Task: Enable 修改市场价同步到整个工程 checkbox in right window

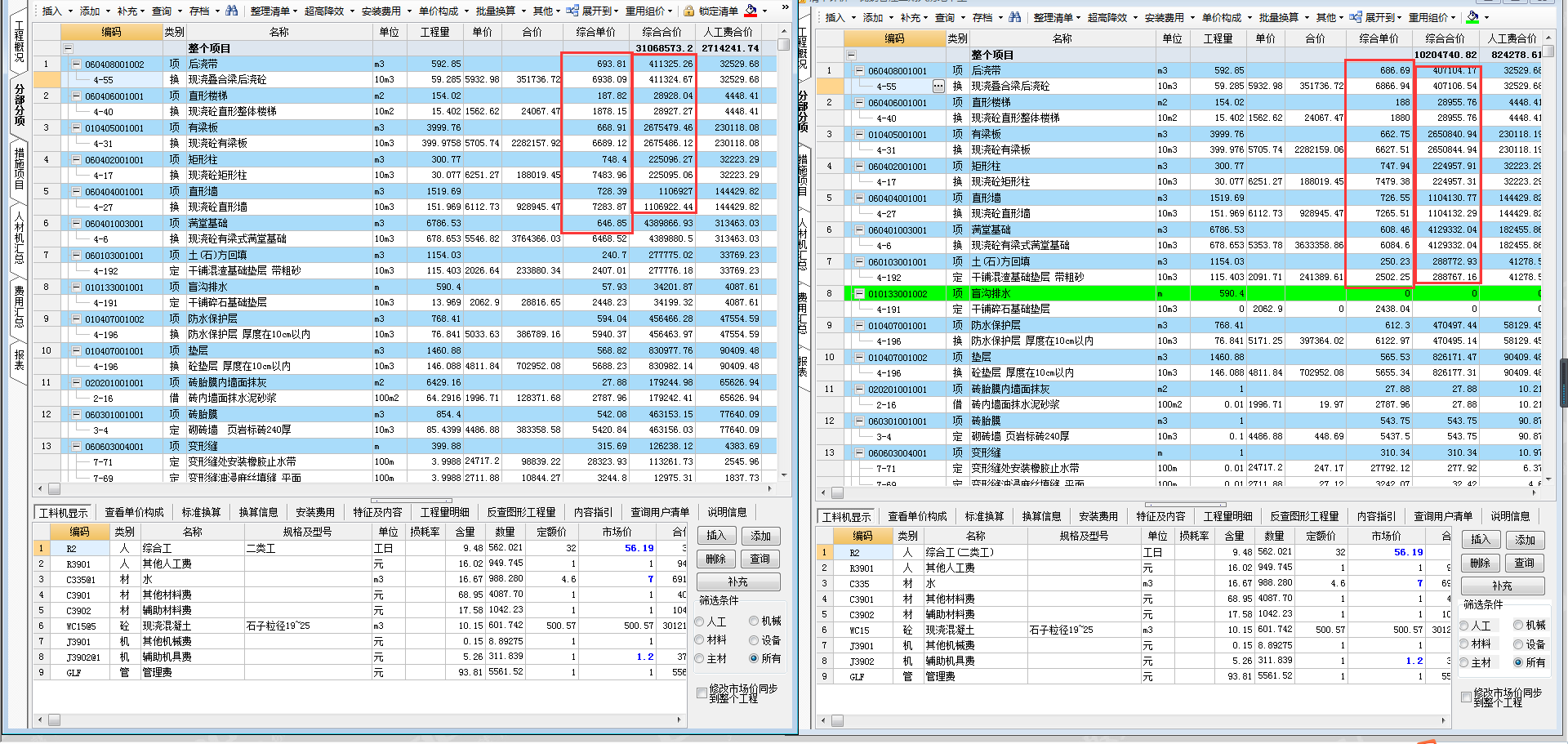Action: (1466, 697)
